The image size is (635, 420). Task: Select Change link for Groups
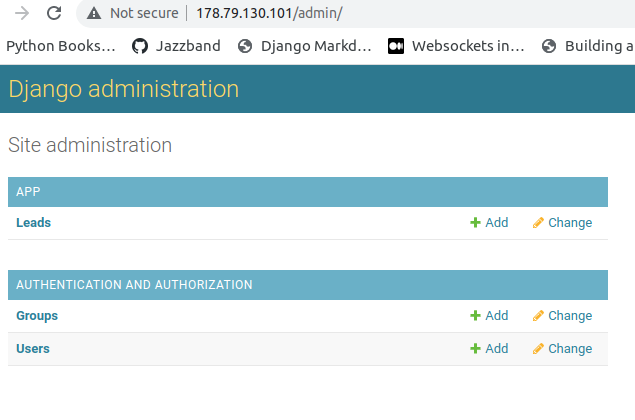point(563,316)
